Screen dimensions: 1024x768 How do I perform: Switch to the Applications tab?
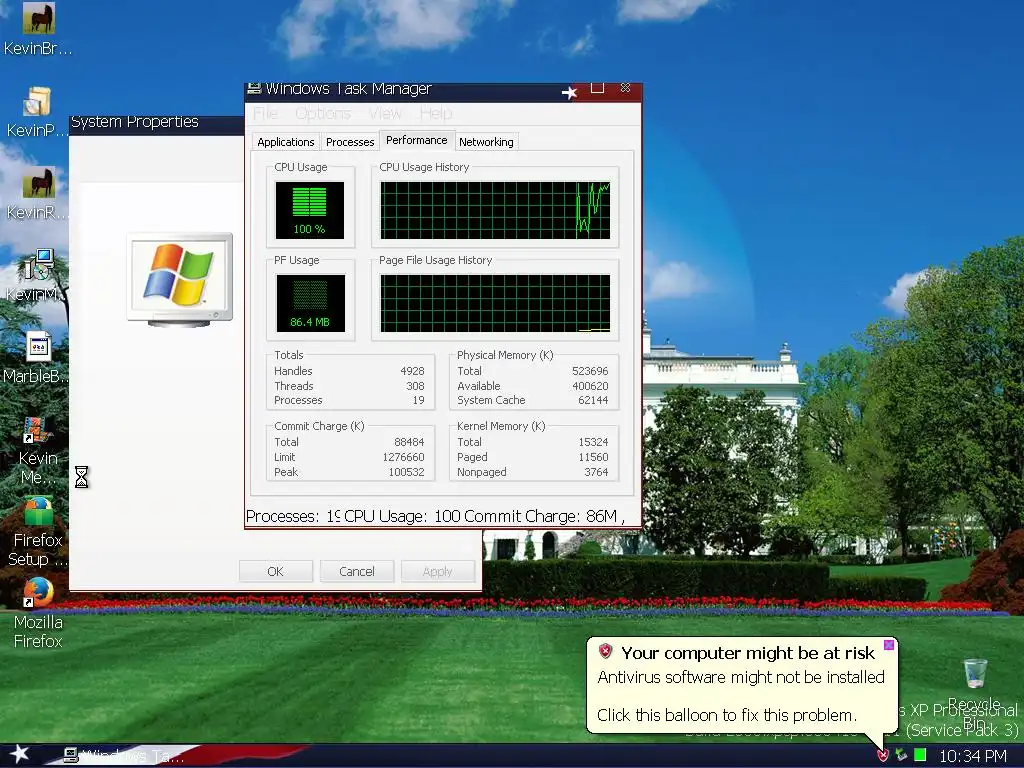(x=285, y=142)
